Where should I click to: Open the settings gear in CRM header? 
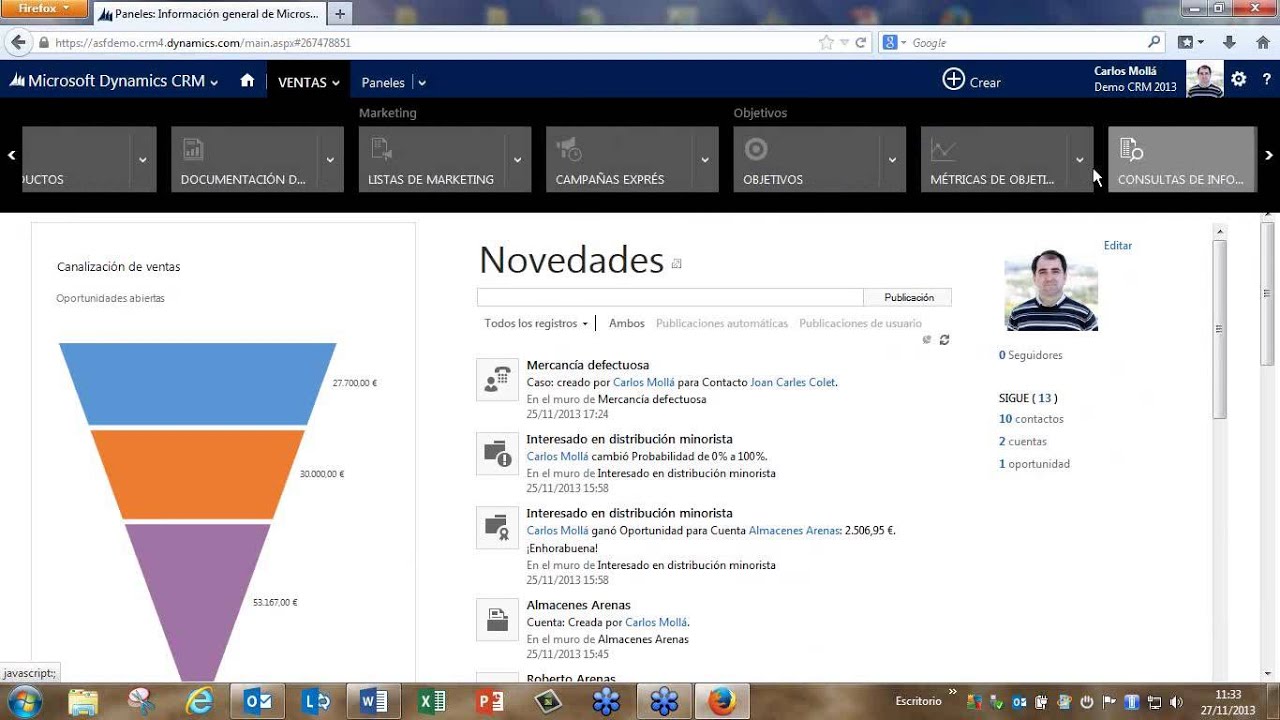pos(1239,79)
